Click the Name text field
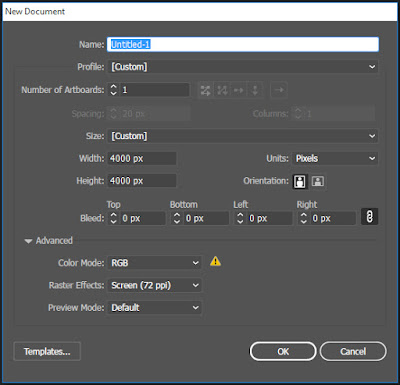 coord(243,44)
